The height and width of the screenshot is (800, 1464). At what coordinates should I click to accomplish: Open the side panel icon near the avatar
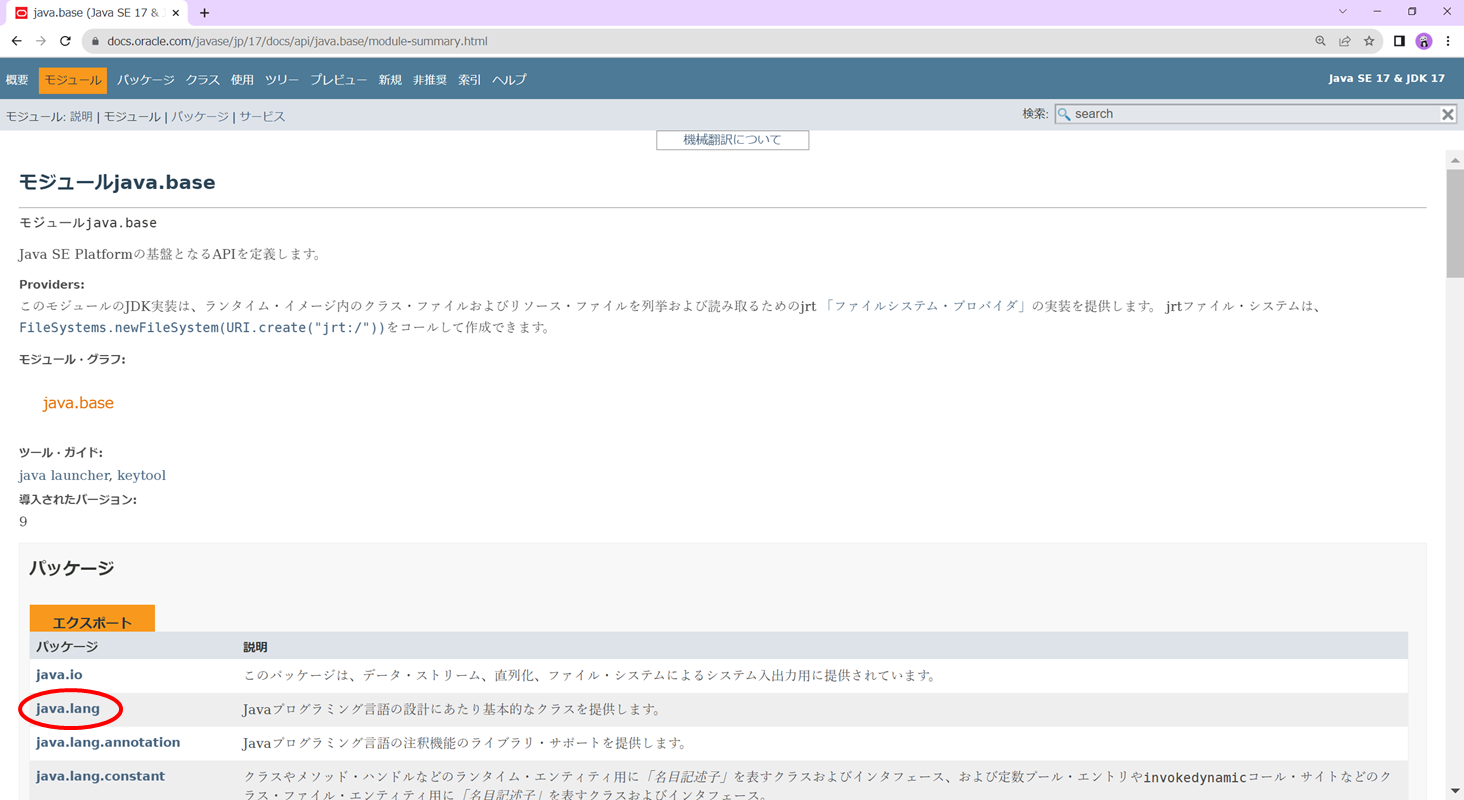coord(1399,41)
